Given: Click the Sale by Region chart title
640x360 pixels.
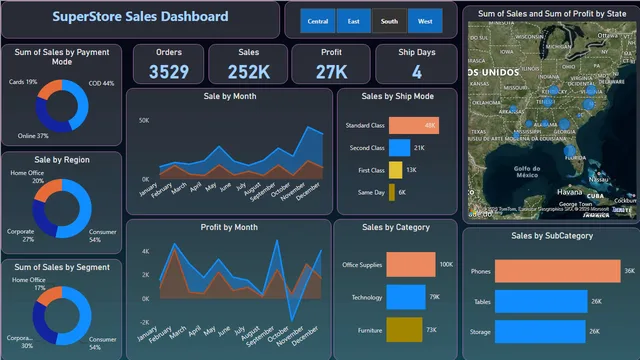Looking at the screenshot, I should (x=62, y=160).
